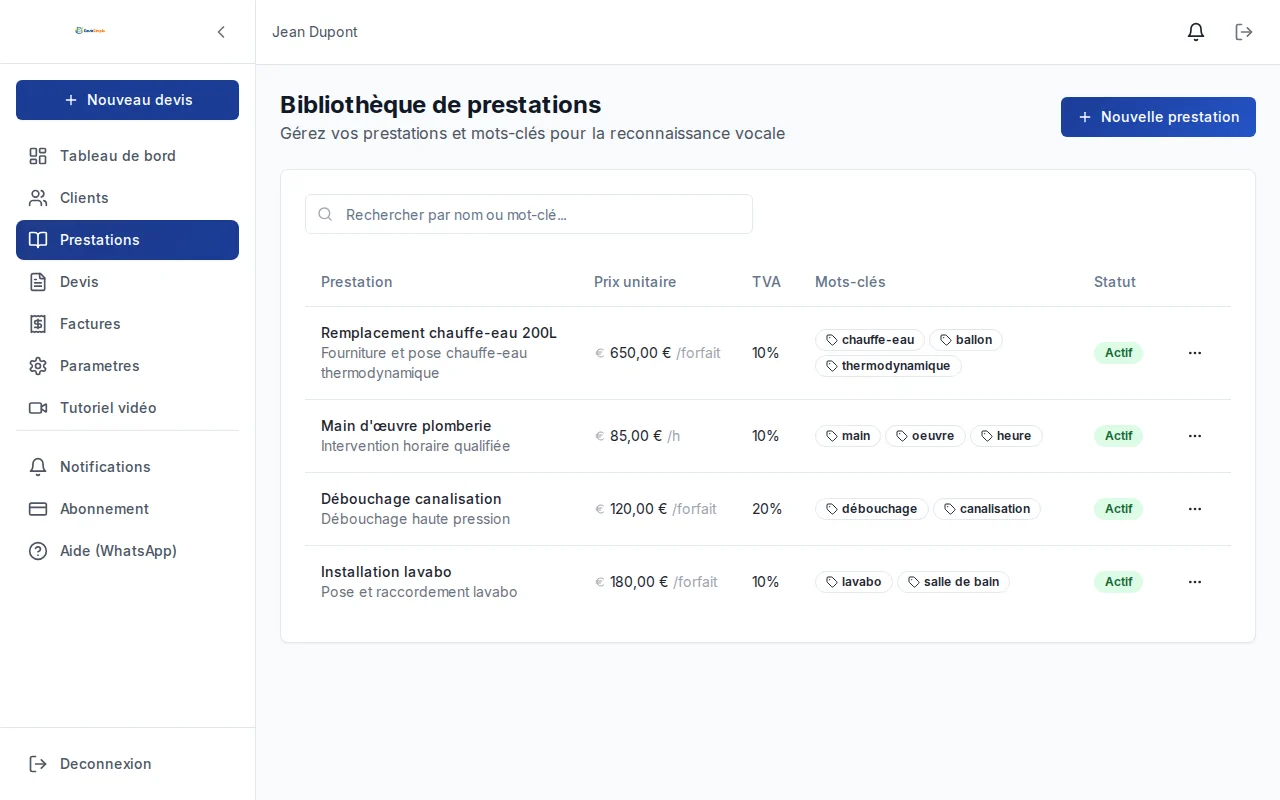
Task: Select the Remplacement chauffe-eau 200L service name
Action: pyautogui.click(x=439, y=333)
